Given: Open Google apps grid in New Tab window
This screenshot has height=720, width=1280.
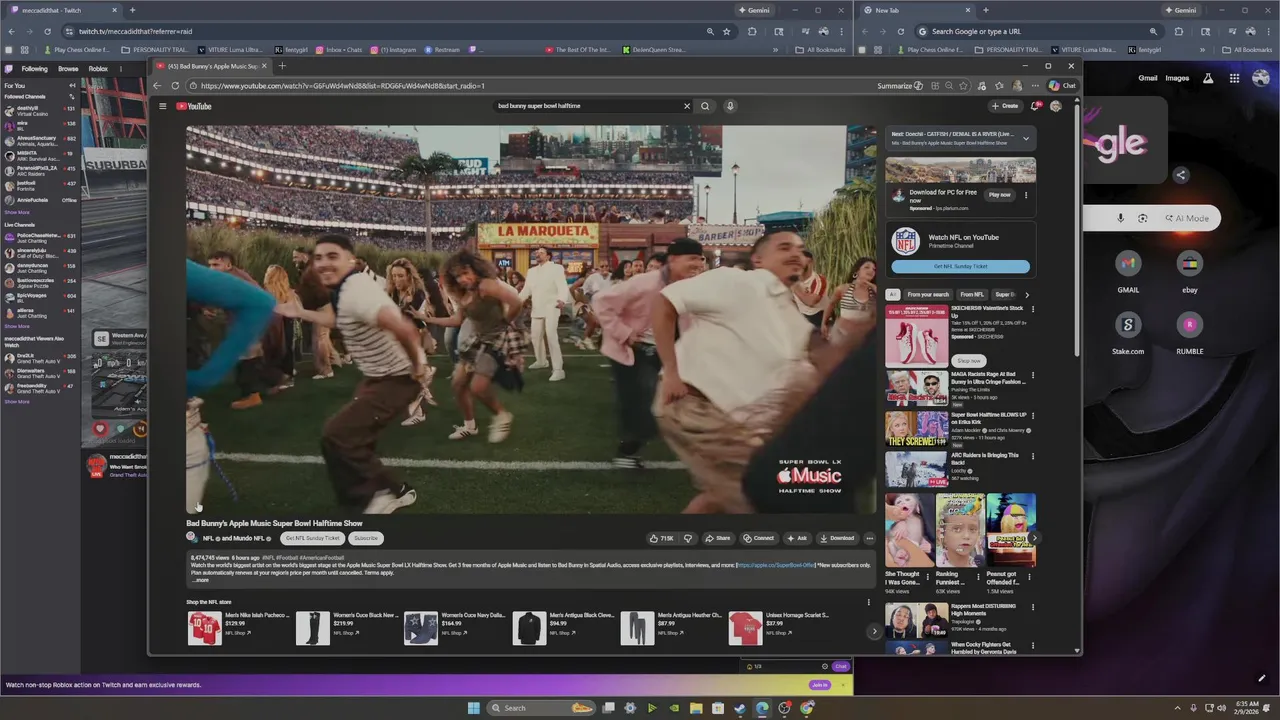Looking at the screenshot, I should 1235,78.
